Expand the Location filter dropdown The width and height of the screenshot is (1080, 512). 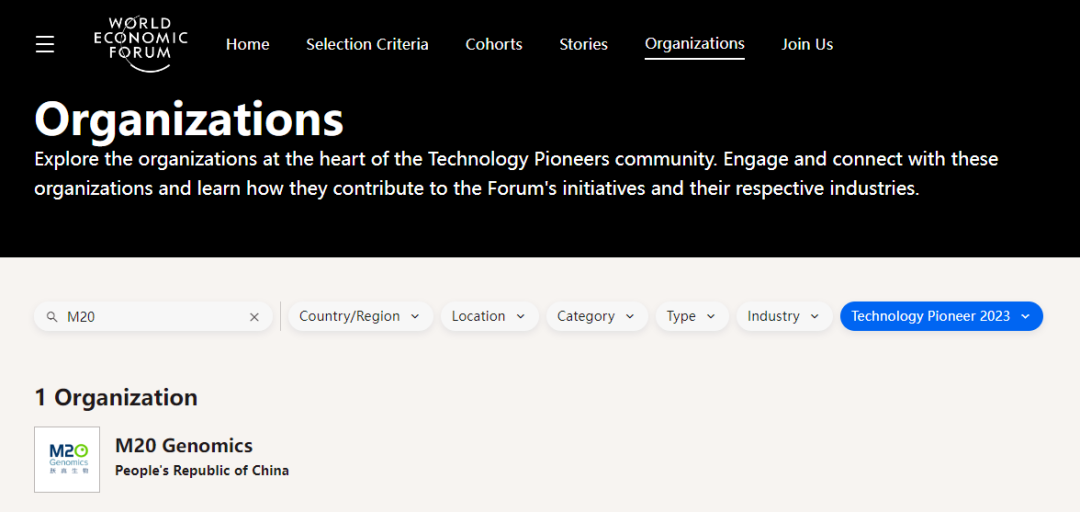[x=489, y=316]
